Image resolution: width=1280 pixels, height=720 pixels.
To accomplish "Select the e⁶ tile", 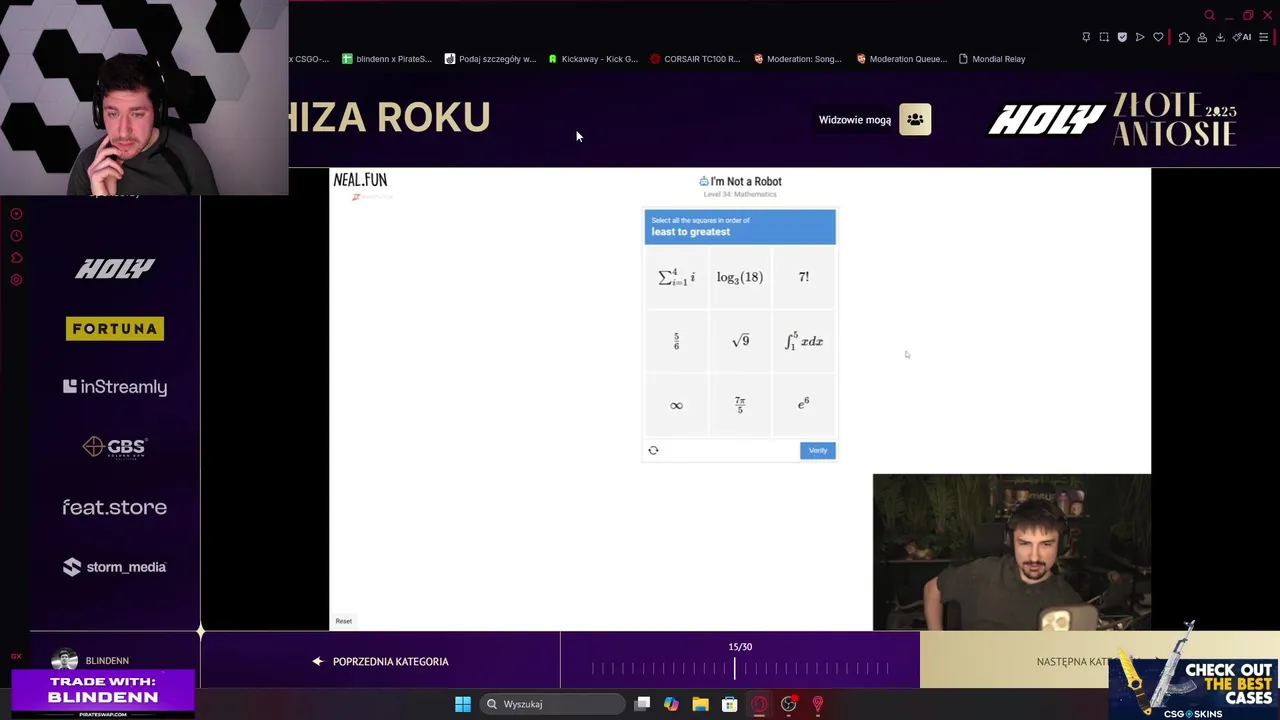I will coord(804,405).
